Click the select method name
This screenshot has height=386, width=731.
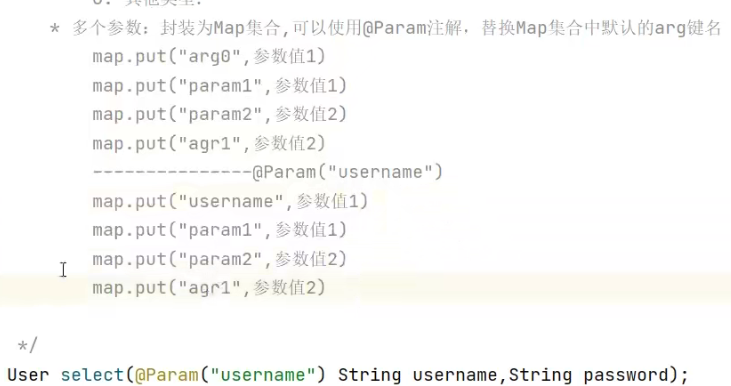(x=92, y=375)
